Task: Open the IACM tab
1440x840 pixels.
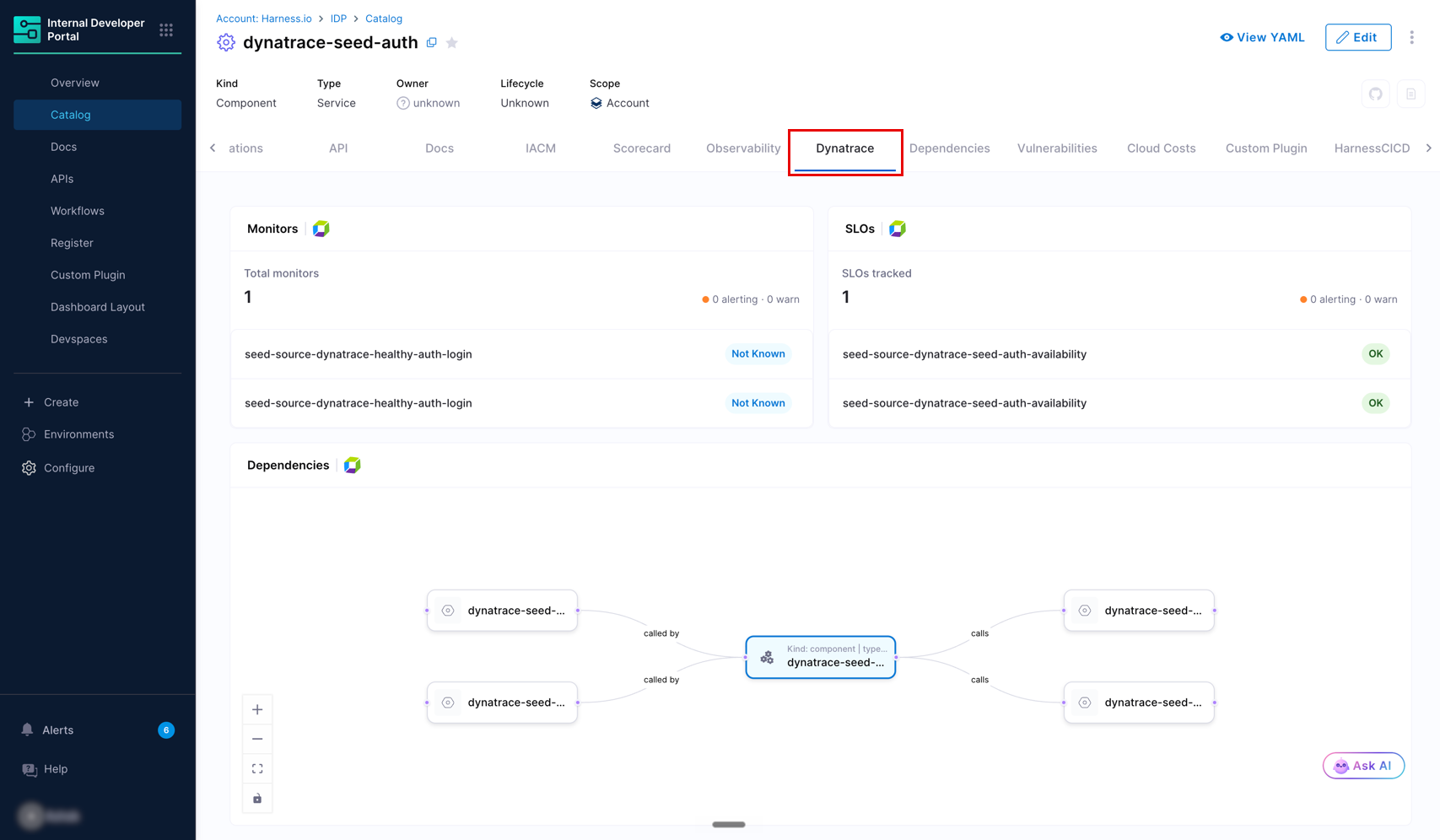Action: [x=541, y=148]
